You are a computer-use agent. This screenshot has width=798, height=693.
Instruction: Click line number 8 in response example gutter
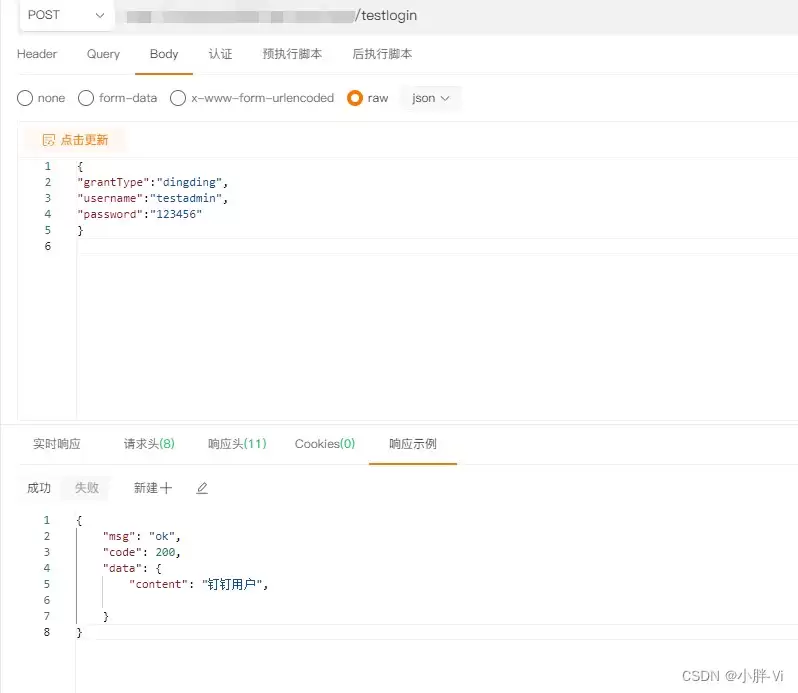47,632
